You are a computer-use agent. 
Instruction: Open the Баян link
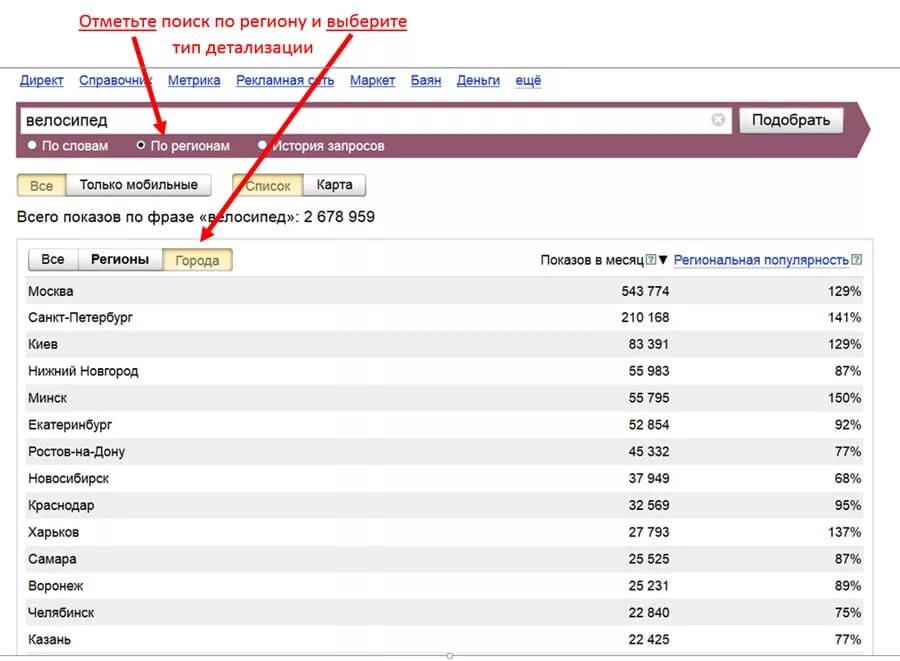426,80
